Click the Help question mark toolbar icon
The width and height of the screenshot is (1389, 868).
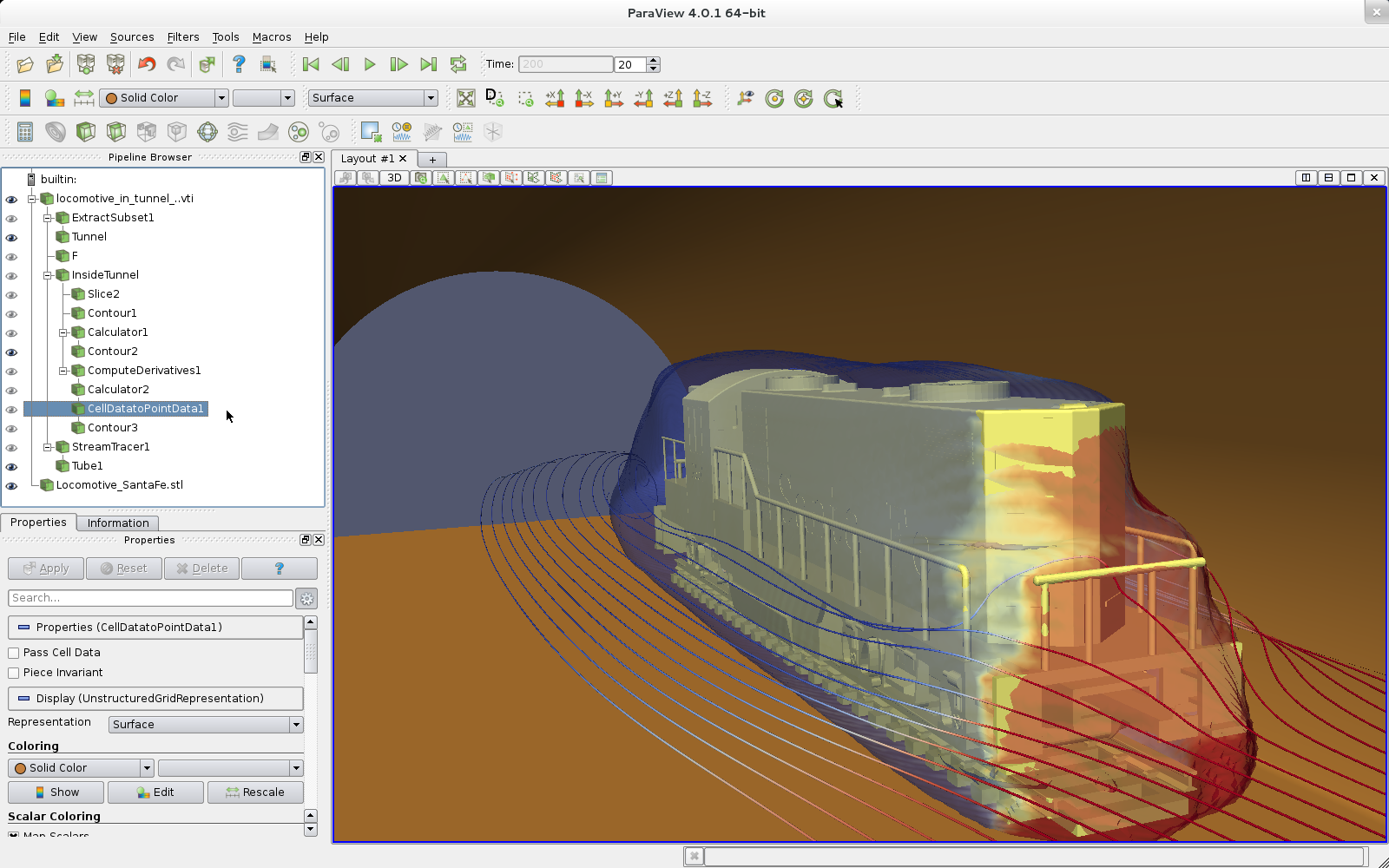[x=239, y=64]
